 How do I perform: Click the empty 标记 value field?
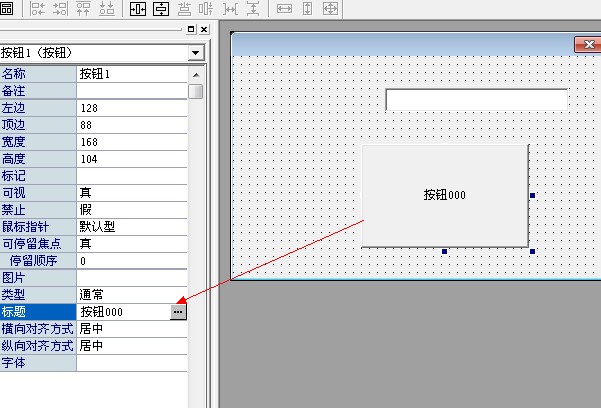point(131,176)
